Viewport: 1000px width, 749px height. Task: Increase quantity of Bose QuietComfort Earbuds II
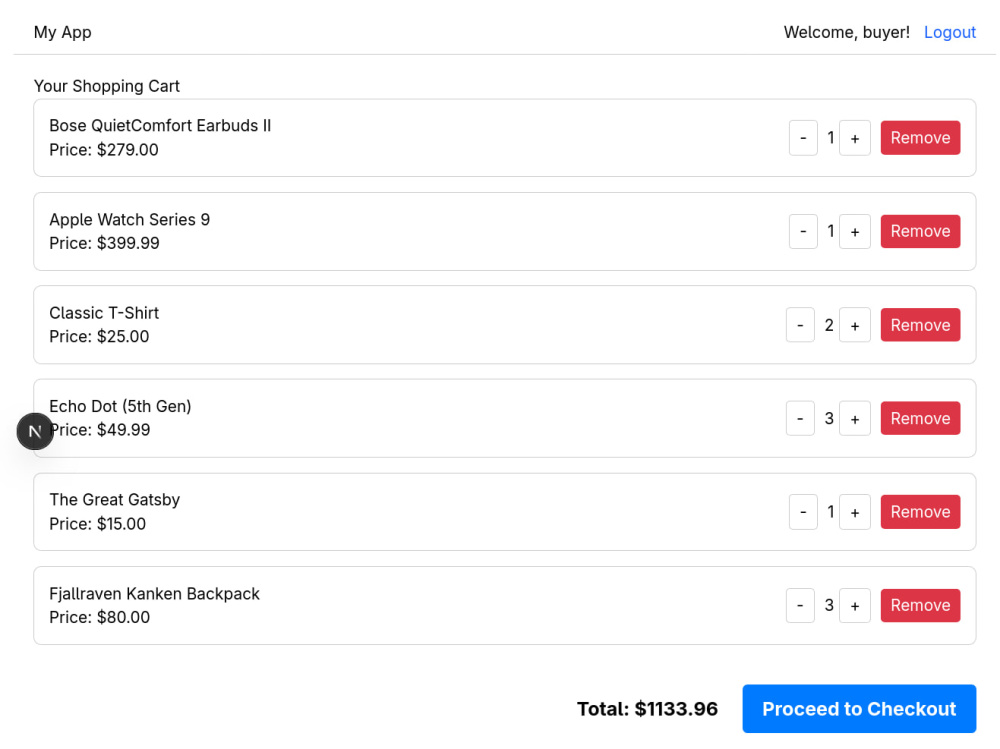tap(855, 138)
